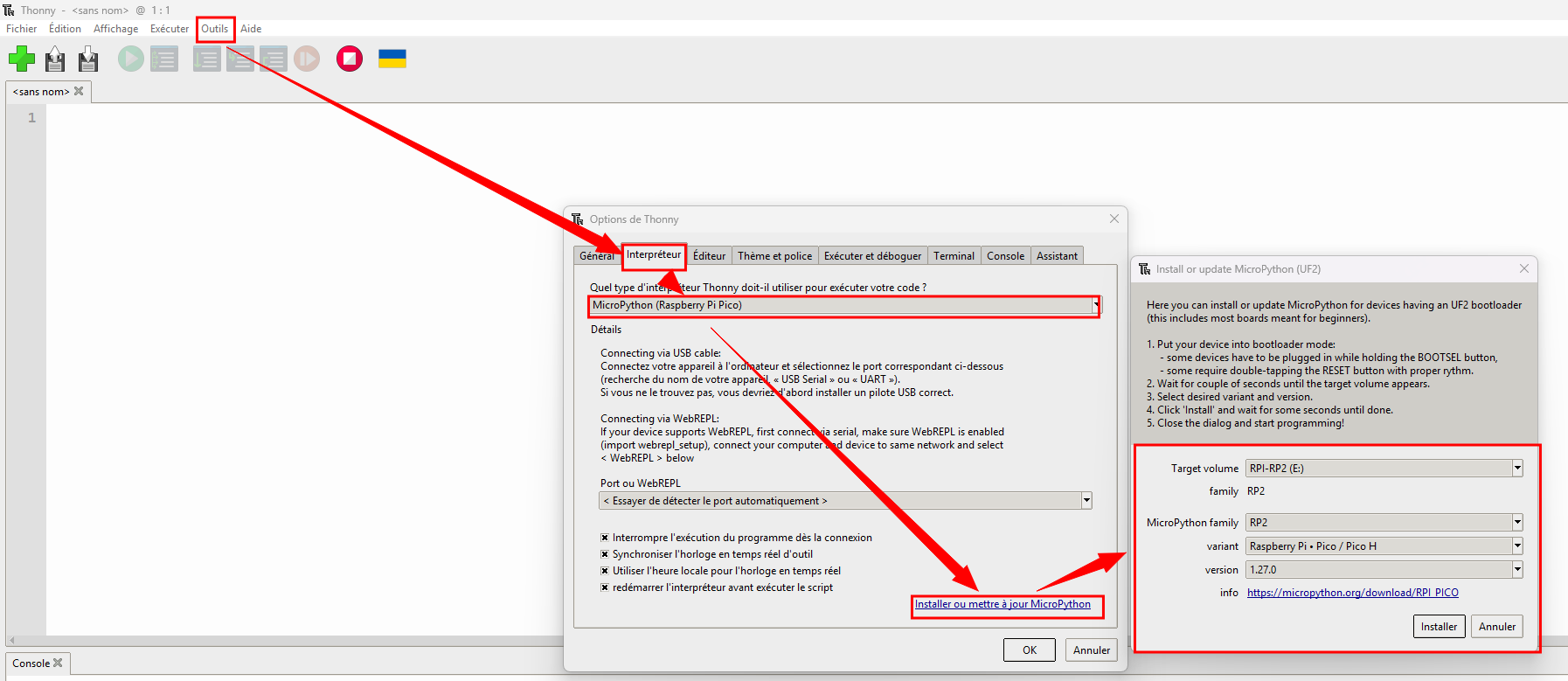The width and height of the screenshot is (1568, 681).
Task: Toggle redémarrer l'interpréteur avant exécuter checkbox
Action: point(605,587)
